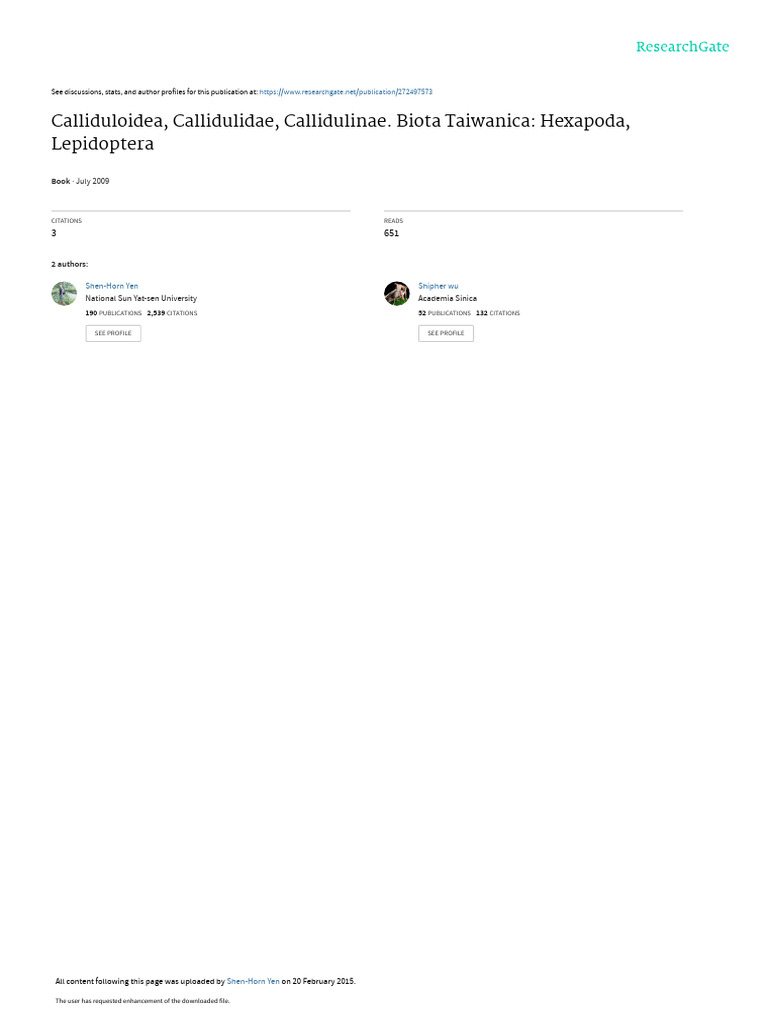This screenshot has width=768, height=1024.
Task: Click the Book July 2009 label
Action: (x=80, y=182)
